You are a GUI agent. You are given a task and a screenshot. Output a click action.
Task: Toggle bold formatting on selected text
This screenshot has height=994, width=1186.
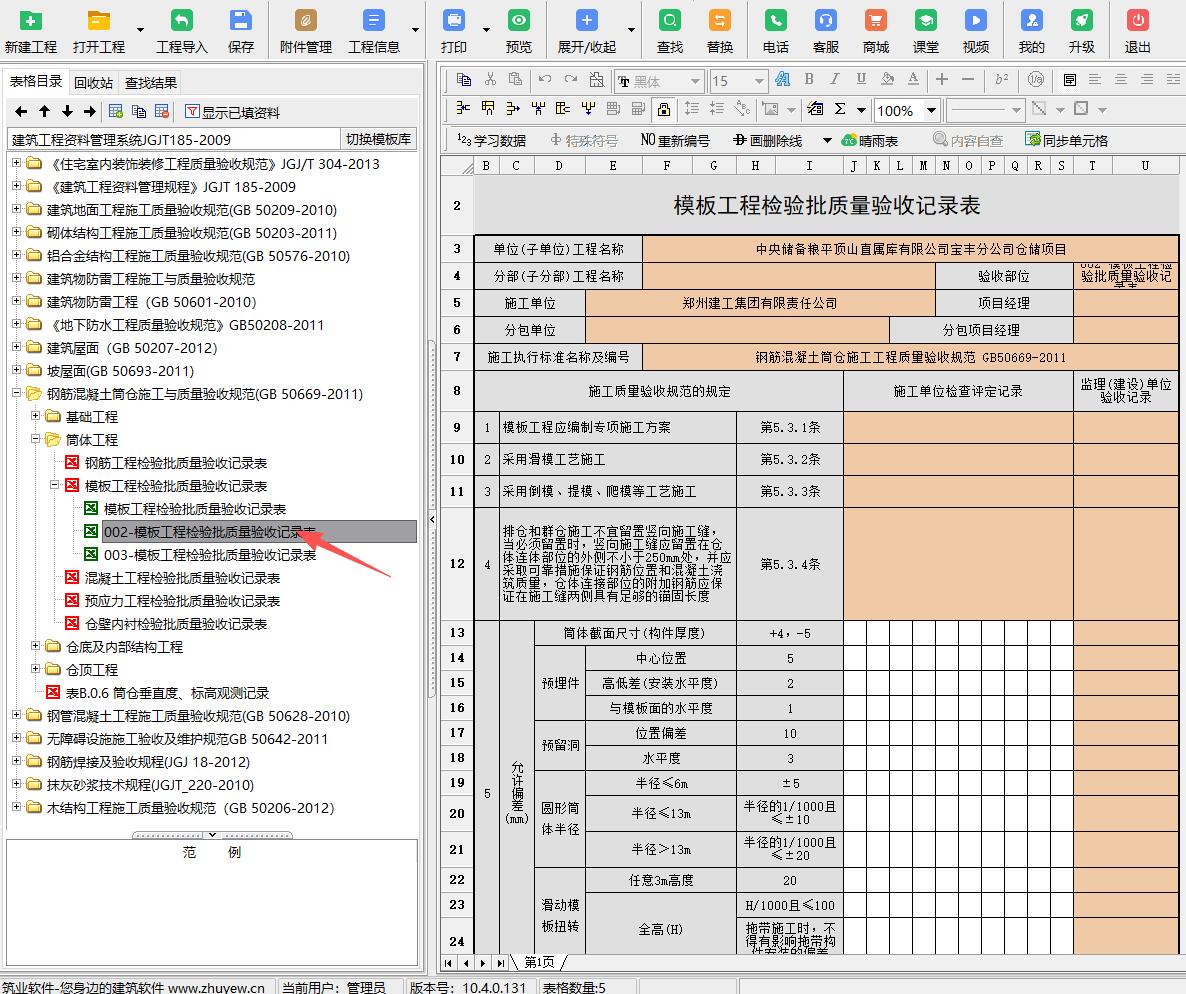tap(808, 79)
